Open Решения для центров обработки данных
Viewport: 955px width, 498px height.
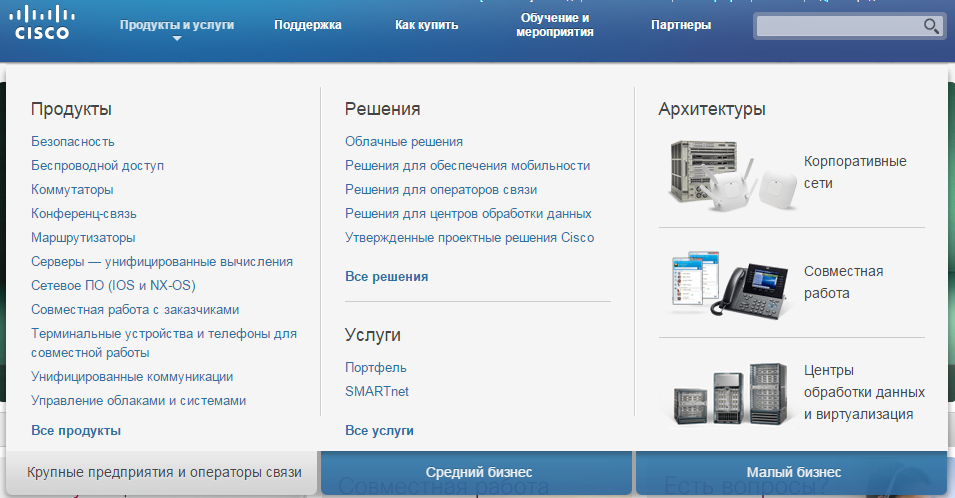pos(468,214)
